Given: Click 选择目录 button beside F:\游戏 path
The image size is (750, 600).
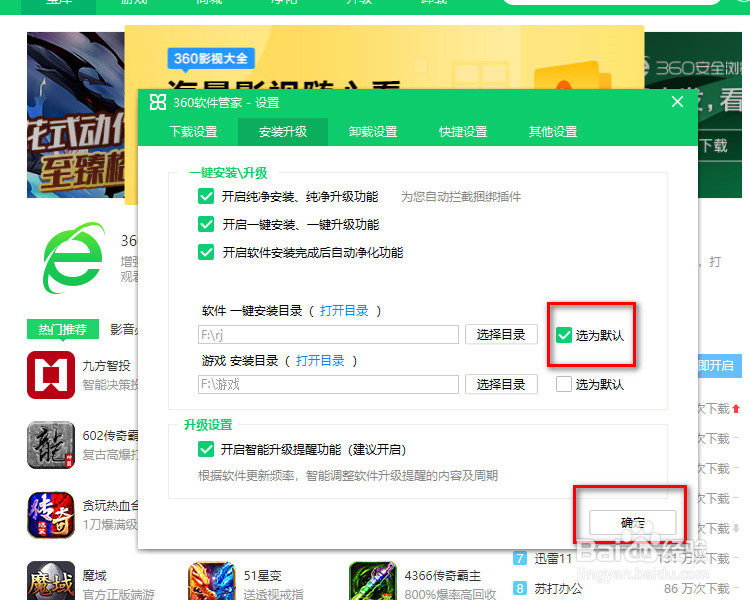Looking at the screenshot, I should point(501,384).
